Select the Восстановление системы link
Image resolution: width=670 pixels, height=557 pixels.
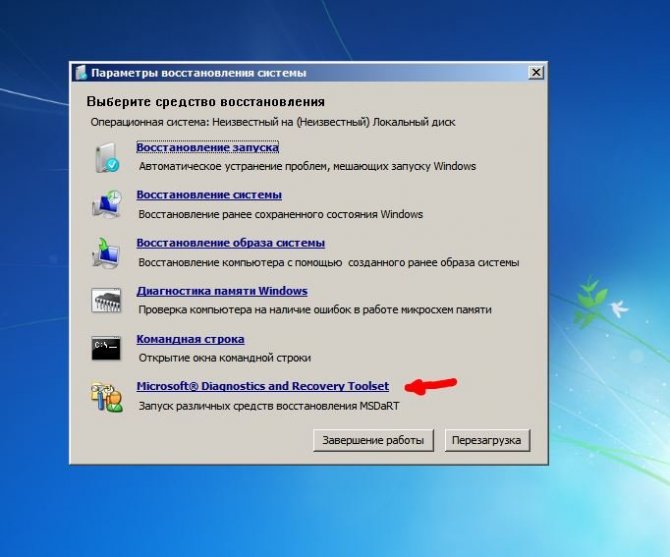pos(209,195)
